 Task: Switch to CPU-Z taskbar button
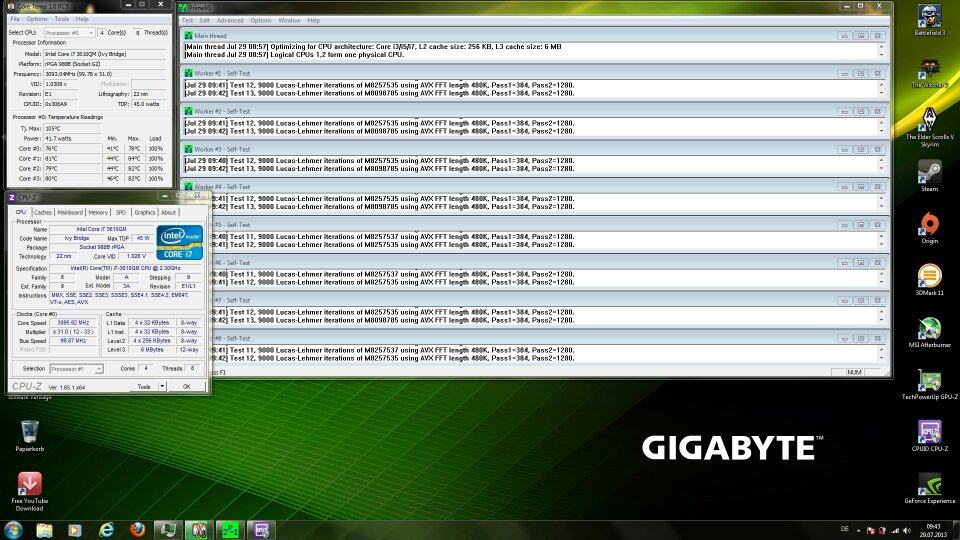click(261, 530)
